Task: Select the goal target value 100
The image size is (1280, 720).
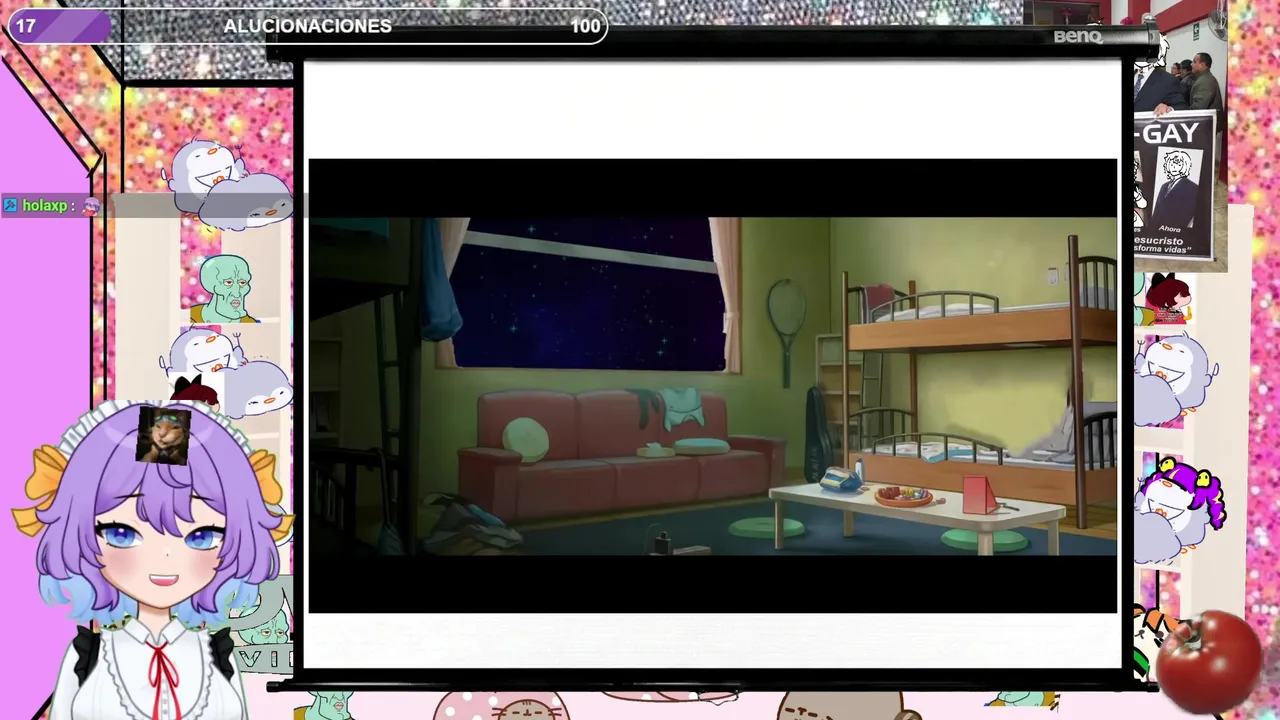Action: (x=585, y=26)
